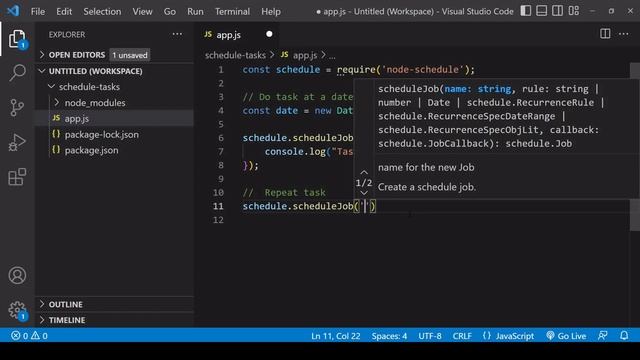Screen dimensions: 640x360
Task: Toggle primary side bar layout icon
Action: (526, 11)
